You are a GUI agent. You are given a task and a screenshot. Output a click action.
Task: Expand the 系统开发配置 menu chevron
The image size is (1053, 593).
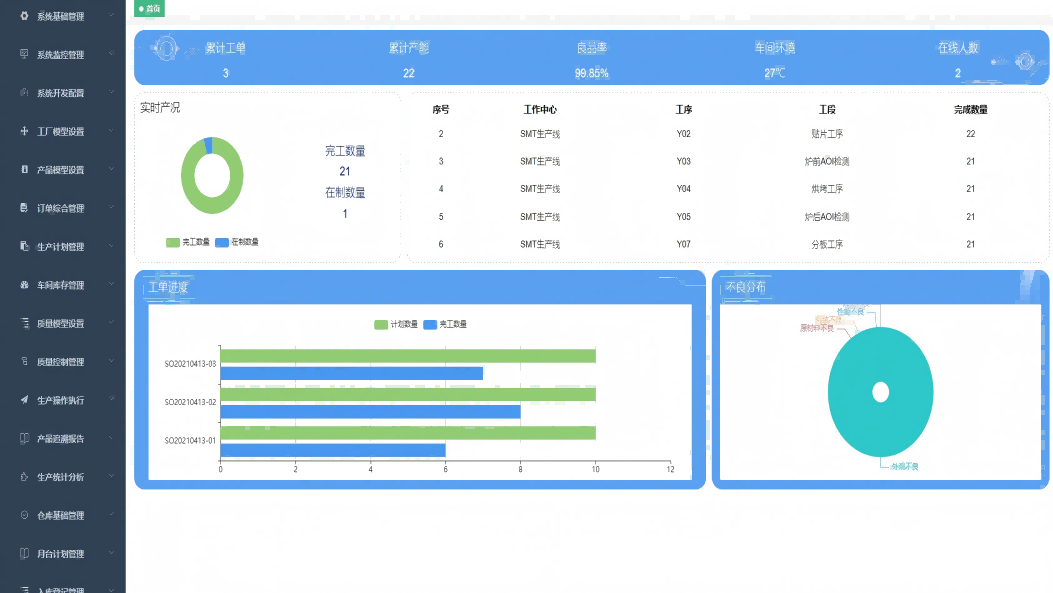(x=111, y=92)
